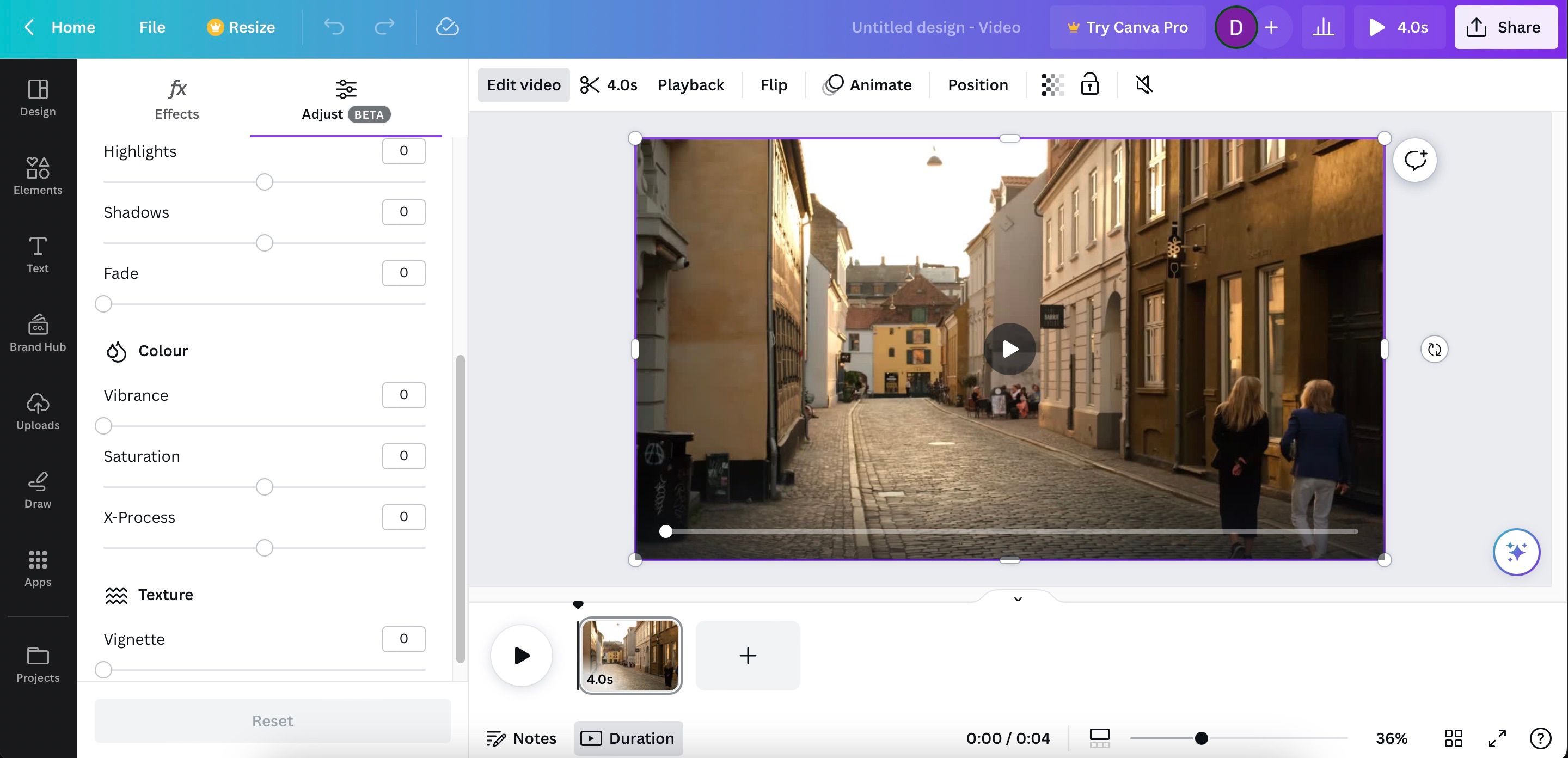Click the video thumbnail in timeline
This screenshot has width=1568, height=758.
627,655
